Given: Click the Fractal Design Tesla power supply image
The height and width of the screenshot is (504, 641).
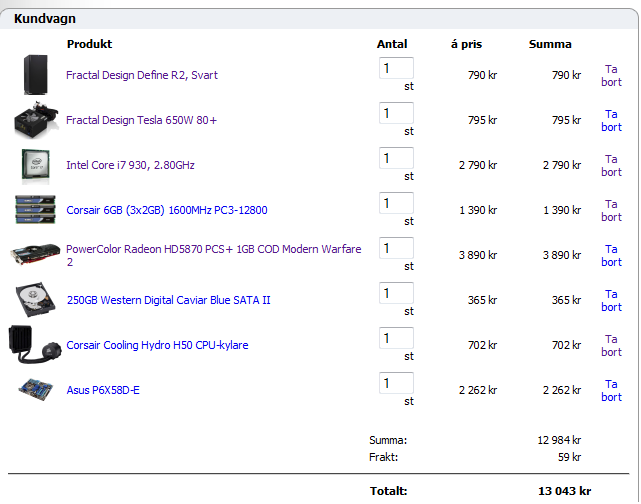Looking at the screenshot, I should tap(36, 120).
